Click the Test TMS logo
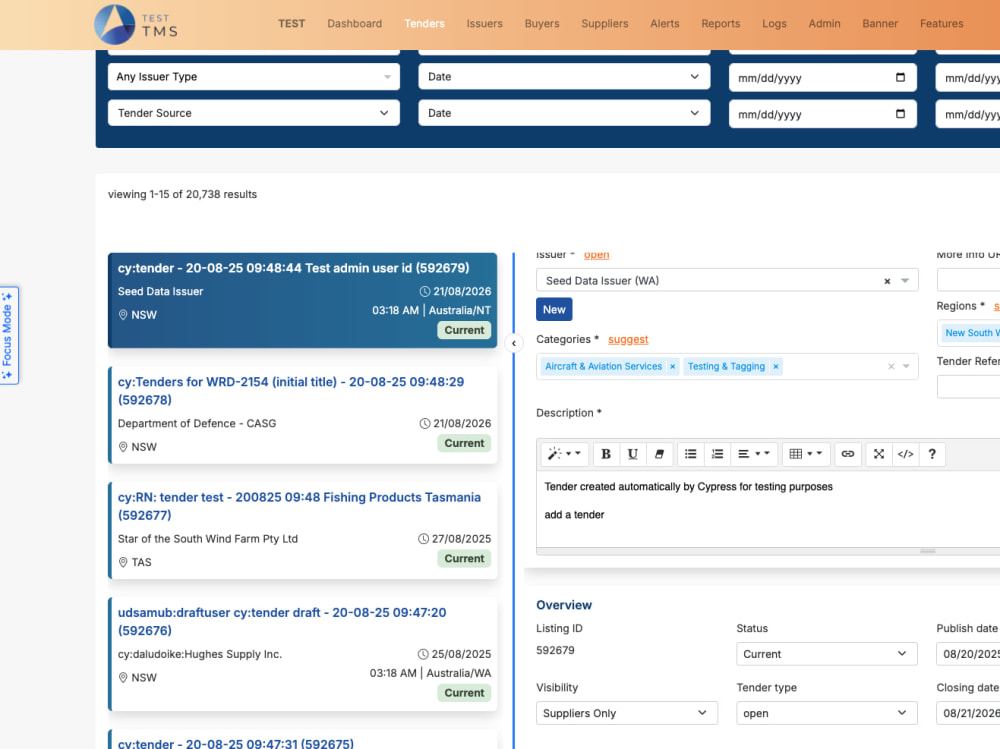Screen dimensions: 1000x749 tap(136, 24)
